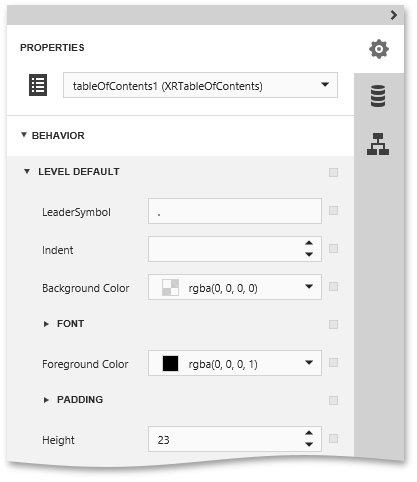Toggle the Height property marker
Image resolution: width=417 pixels, height=482 pixels.
(333, 438)
